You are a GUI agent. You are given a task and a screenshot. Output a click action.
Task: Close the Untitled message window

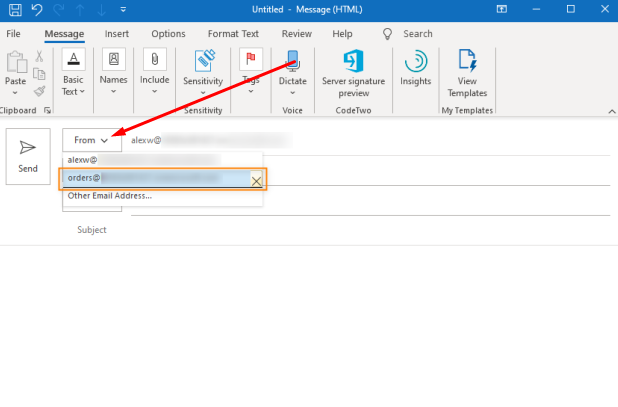[x=605, y=9]
